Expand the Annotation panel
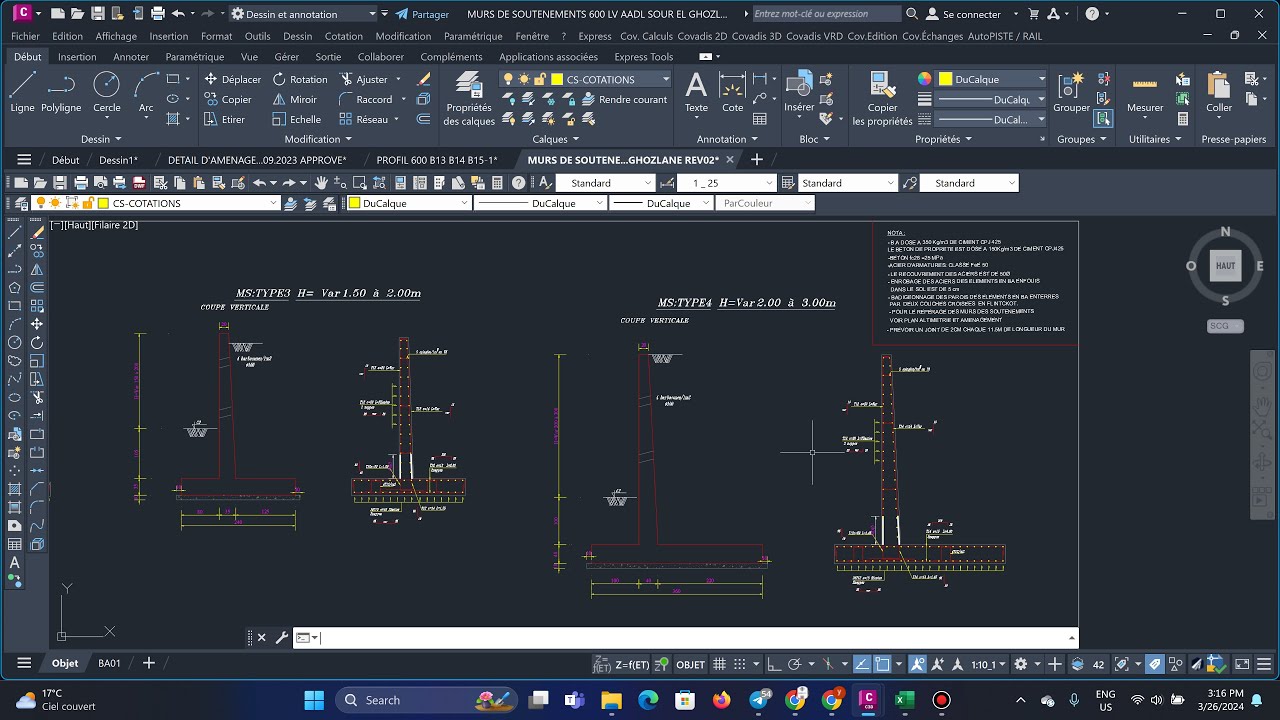This screenshot has width=1280, height=720. pyautogui.click(x=727, y=139)
